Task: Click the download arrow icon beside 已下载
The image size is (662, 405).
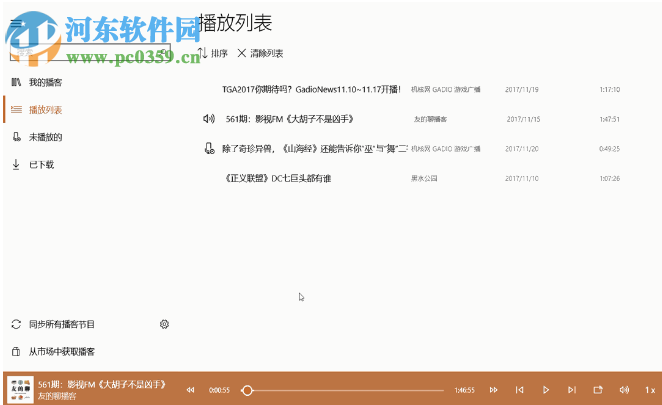Action: pyautogui.click(x=16, y=164)
